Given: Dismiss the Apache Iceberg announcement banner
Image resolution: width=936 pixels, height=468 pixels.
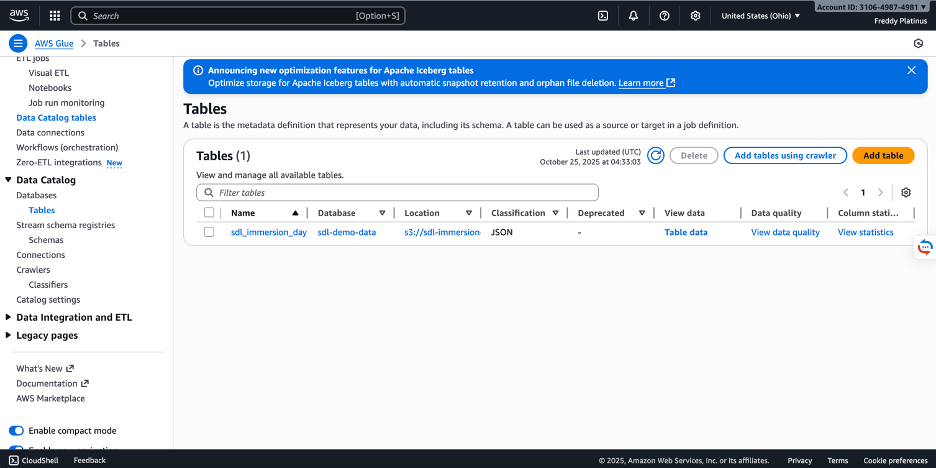Looking at the screenshot, I should click(911, 70).
